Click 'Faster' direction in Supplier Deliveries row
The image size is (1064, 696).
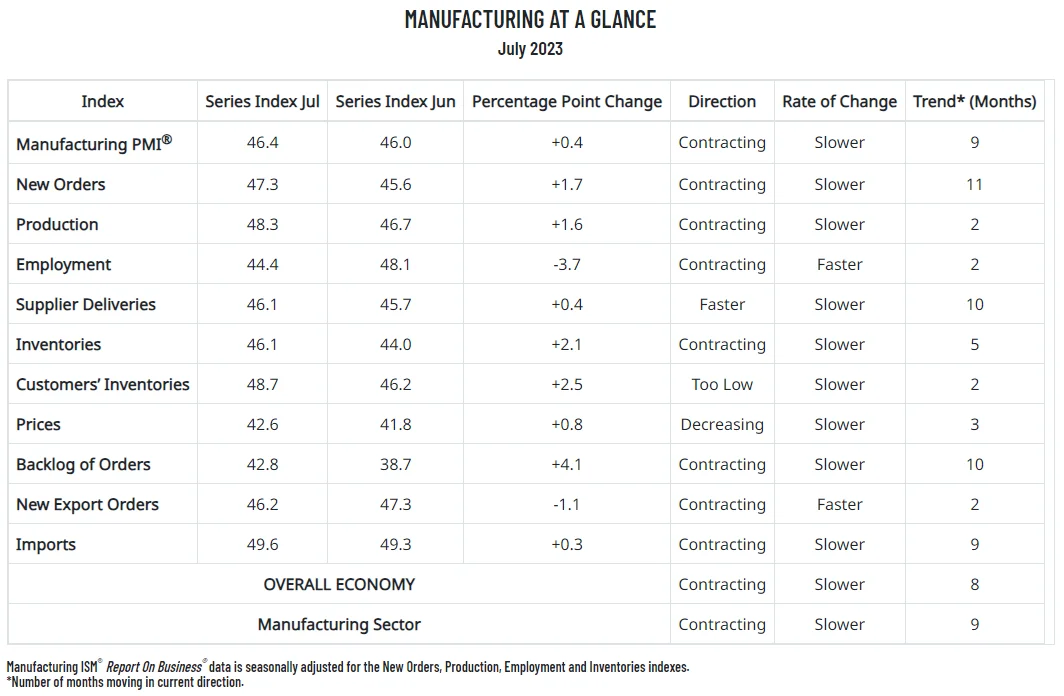(x=722, y=305)
